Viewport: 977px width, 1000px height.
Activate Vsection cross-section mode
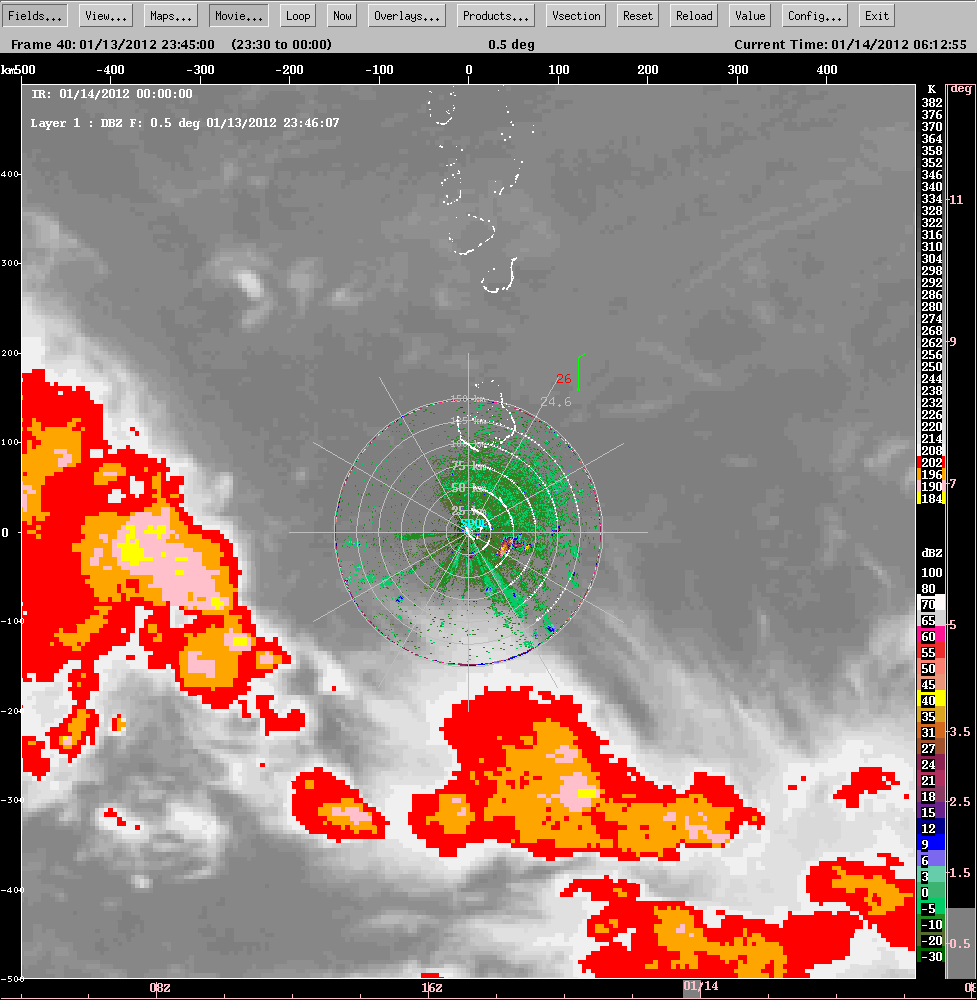click(575, 15)
